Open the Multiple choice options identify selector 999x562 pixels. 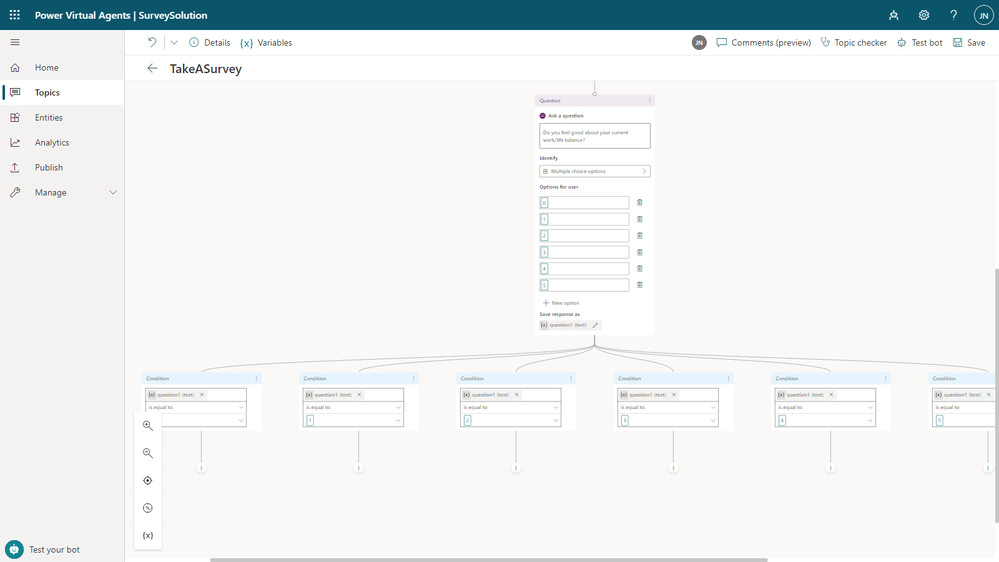(x=594, y=171)
